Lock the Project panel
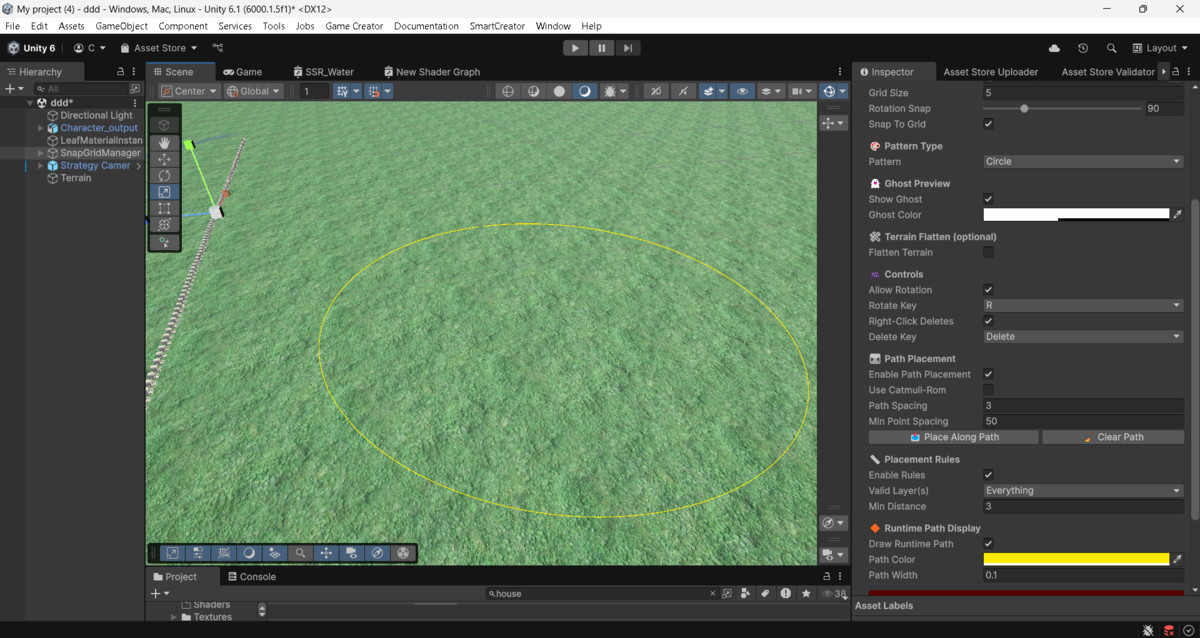Viewport: 1200px width, 638px height. (826, 577)
